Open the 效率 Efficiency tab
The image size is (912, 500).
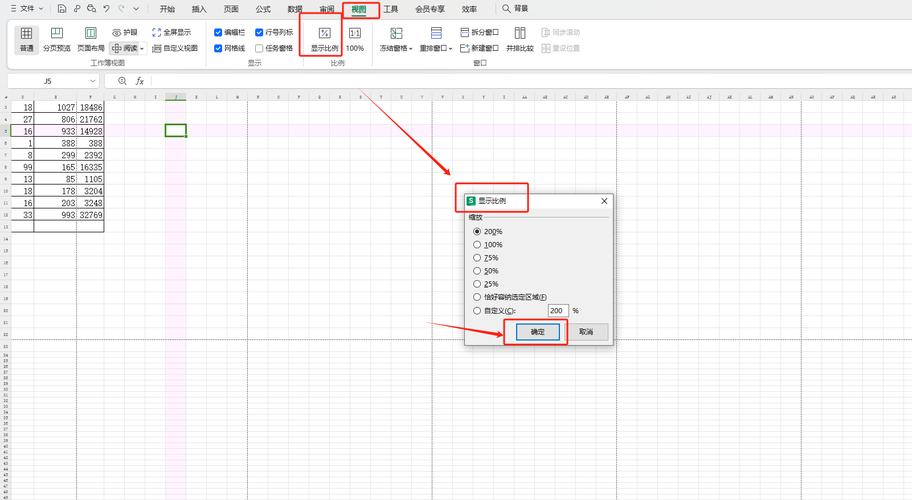tap(469, 9)
